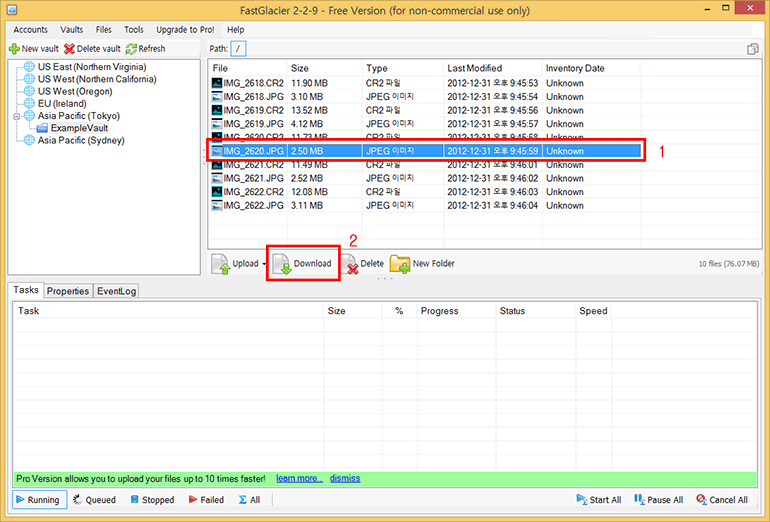Click the Path input field

[239, 48]
